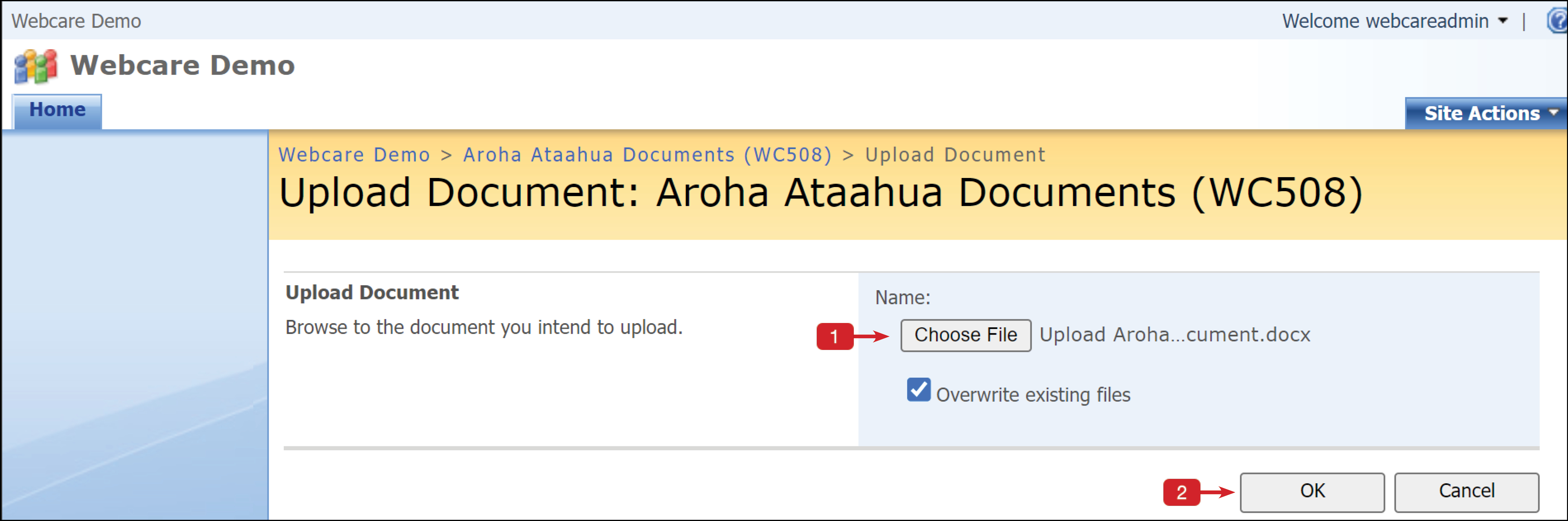Click the Upload Document breadcrumb text
The width and height of the screenshot is (1568, 521).
pos(955,155)
